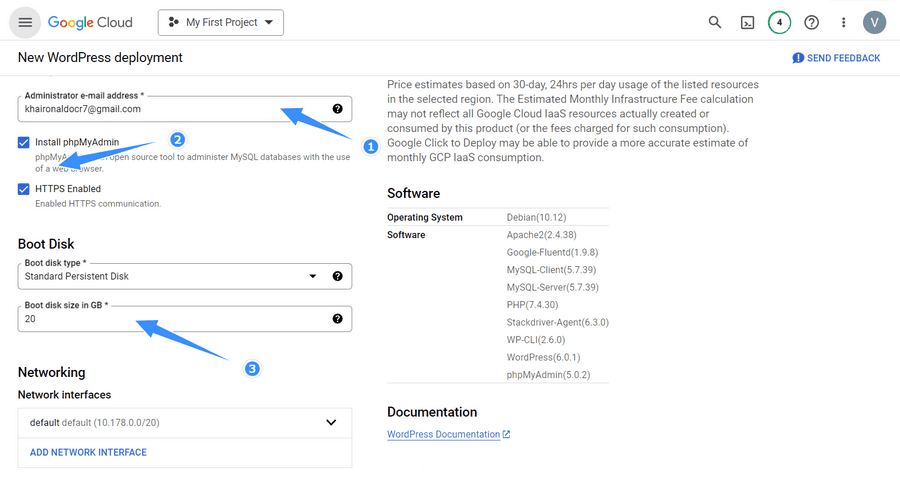Click the Google Cloud logo

(x=90, y=22)
